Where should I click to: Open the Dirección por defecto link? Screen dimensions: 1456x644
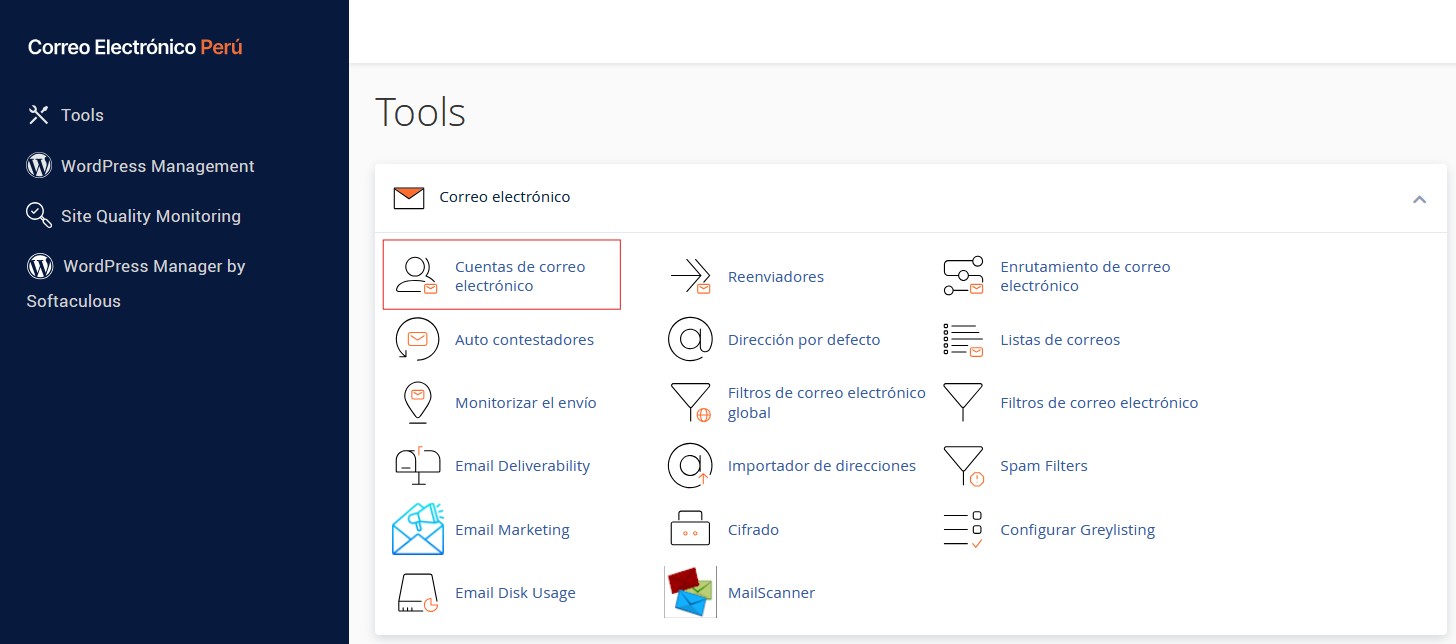804,340
